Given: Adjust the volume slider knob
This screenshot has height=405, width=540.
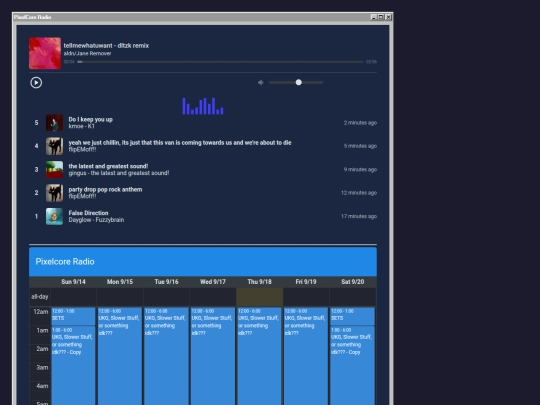Looking at the screenshot, I should coord(299,82).
